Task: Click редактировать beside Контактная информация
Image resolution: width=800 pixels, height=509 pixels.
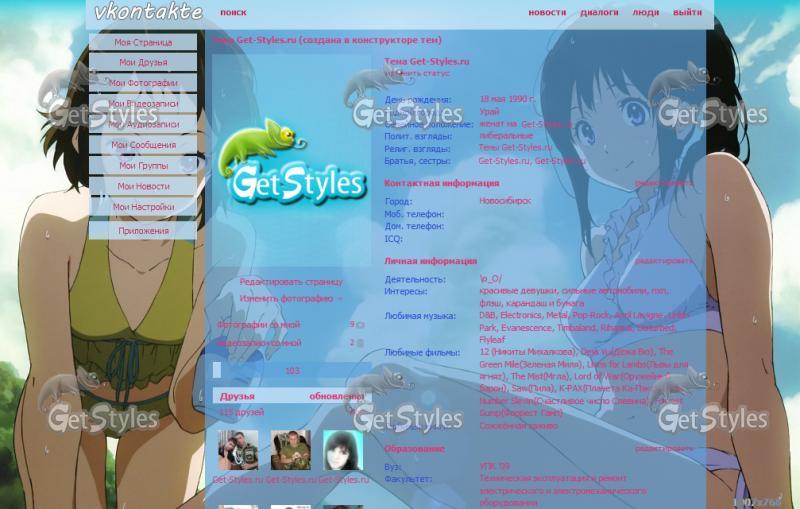Action: click(x=664, y=183)
